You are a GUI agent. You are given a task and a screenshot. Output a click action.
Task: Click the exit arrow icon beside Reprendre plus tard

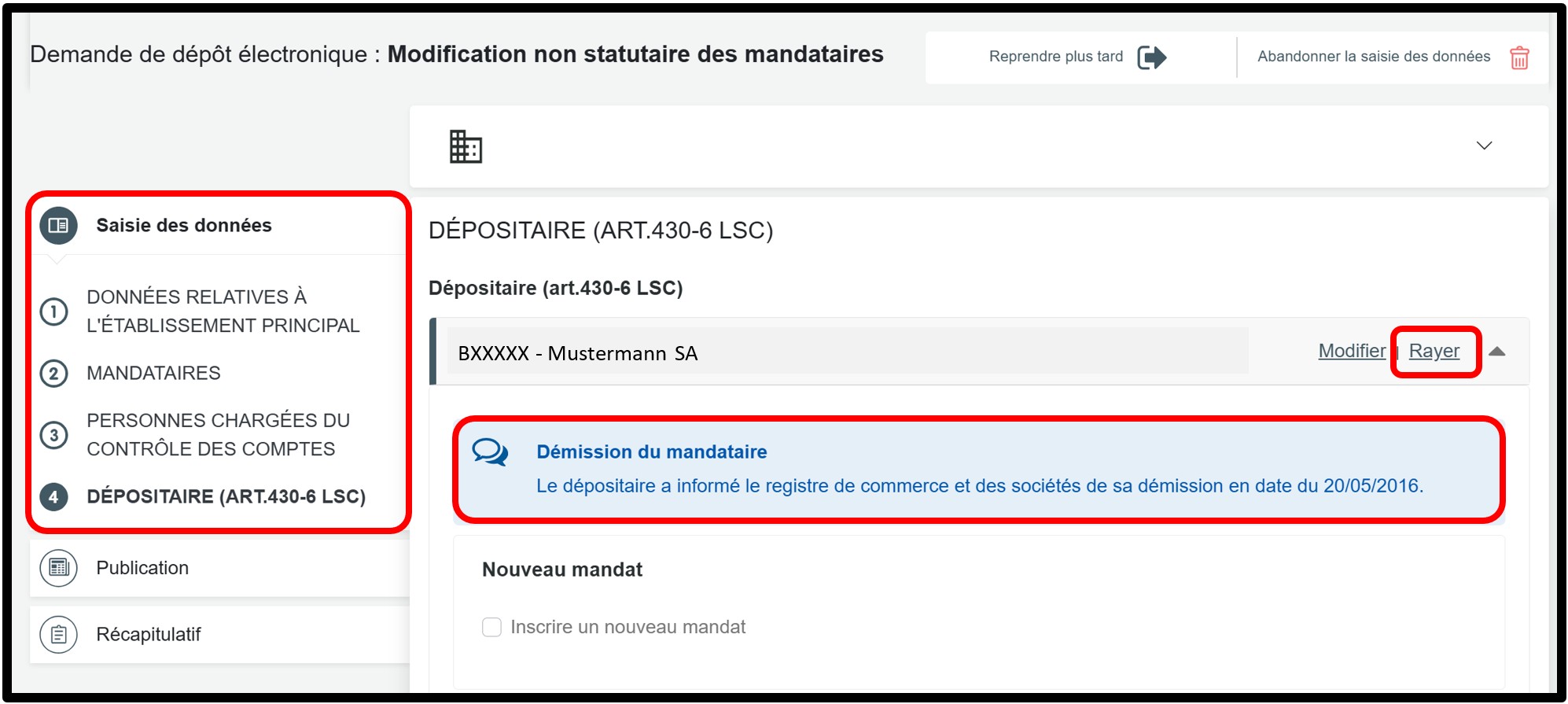pos(1151,57)
